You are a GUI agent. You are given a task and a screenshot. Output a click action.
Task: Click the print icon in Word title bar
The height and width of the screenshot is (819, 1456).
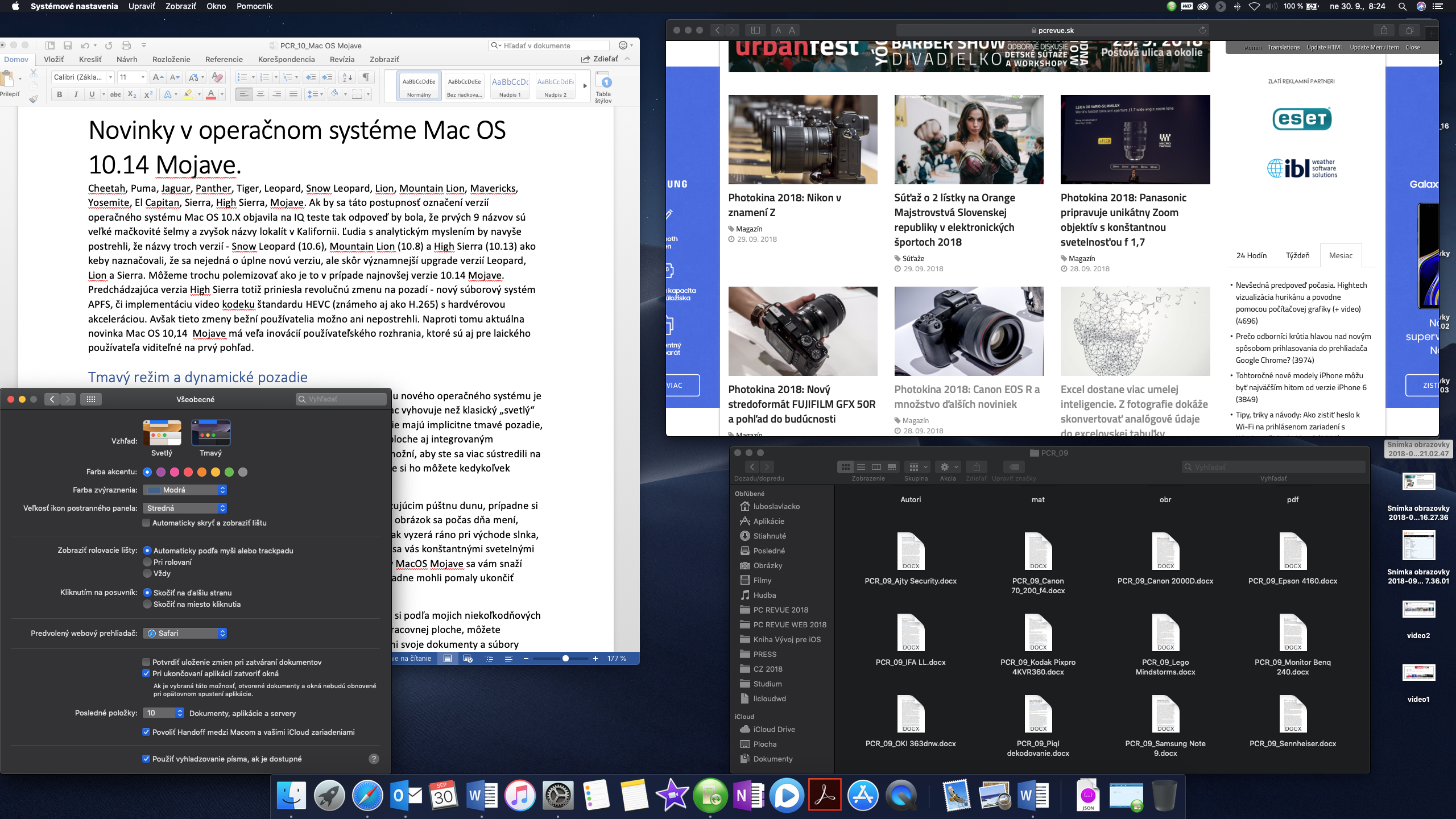(x=126, y=45)
